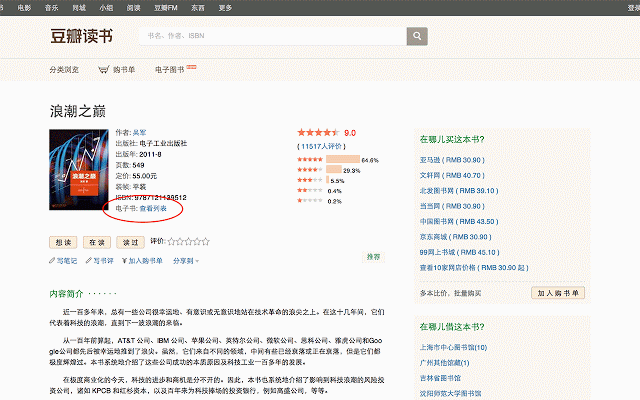Screen dimensions: 640x400
Task: Click the 内容简介 section heading
Action: pos(66,293)
